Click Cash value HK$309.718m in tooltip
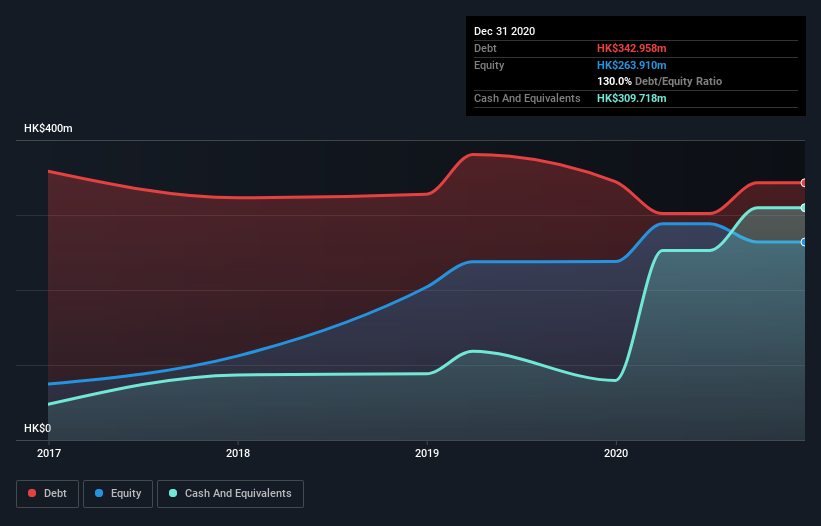The width and height of the screenshot is (821, 526). [x=631, y=98]
